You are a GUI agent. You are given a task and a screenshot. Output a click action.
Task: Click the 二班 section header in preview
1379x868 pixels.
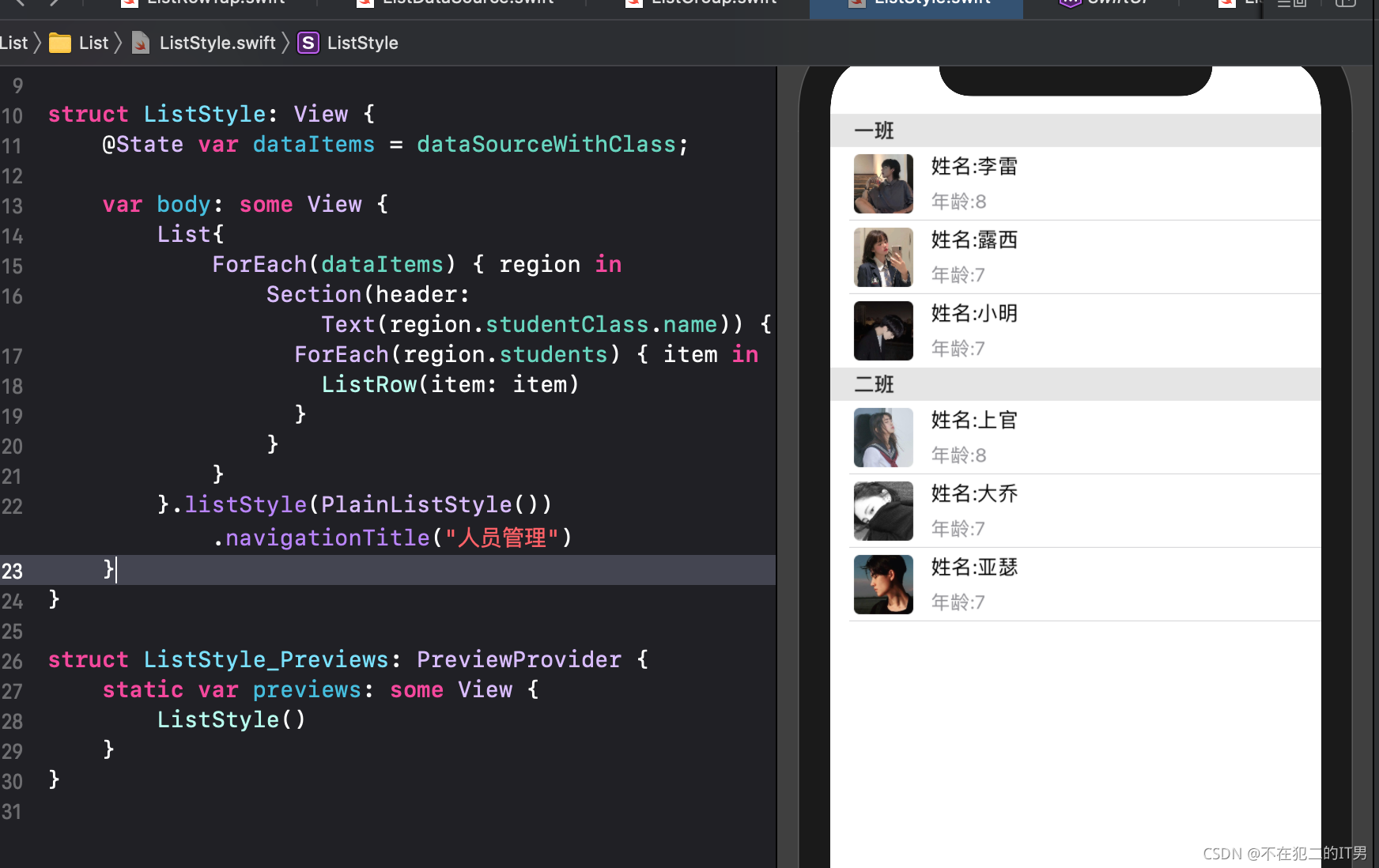[1075, 384]
